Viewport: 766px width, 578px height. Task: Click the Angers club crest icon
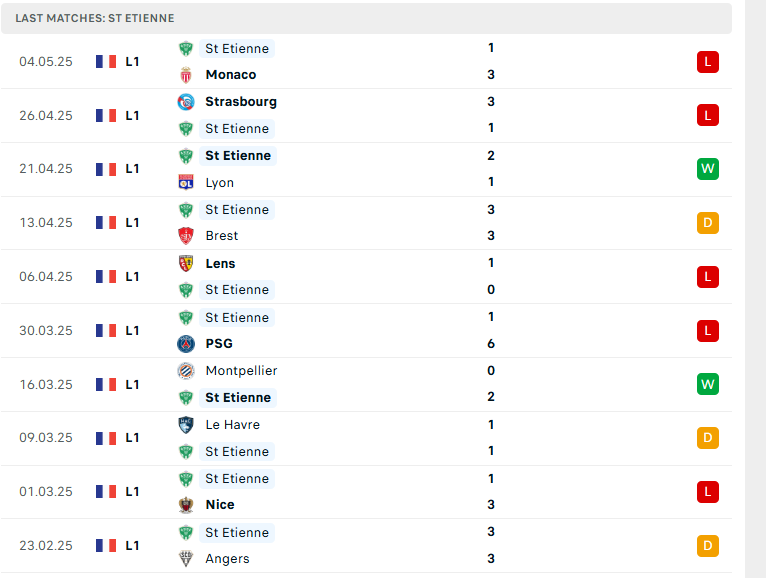186,558
